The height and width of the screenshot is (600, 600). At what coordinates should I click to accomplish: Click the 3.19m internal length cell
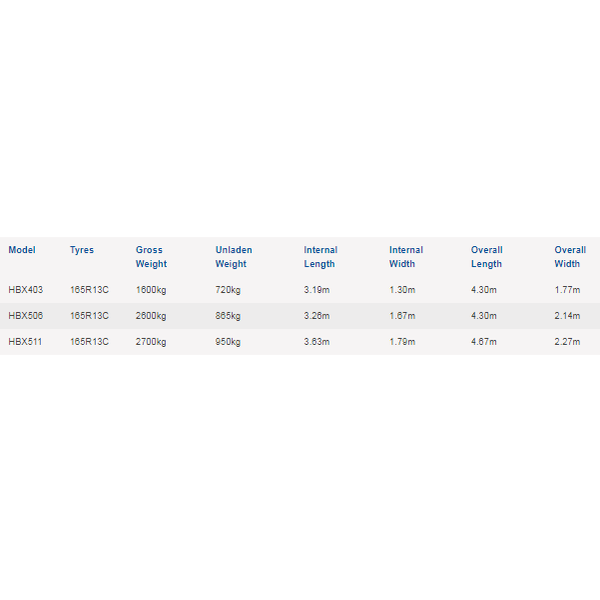pyautogui.click(x=317, y=290)
